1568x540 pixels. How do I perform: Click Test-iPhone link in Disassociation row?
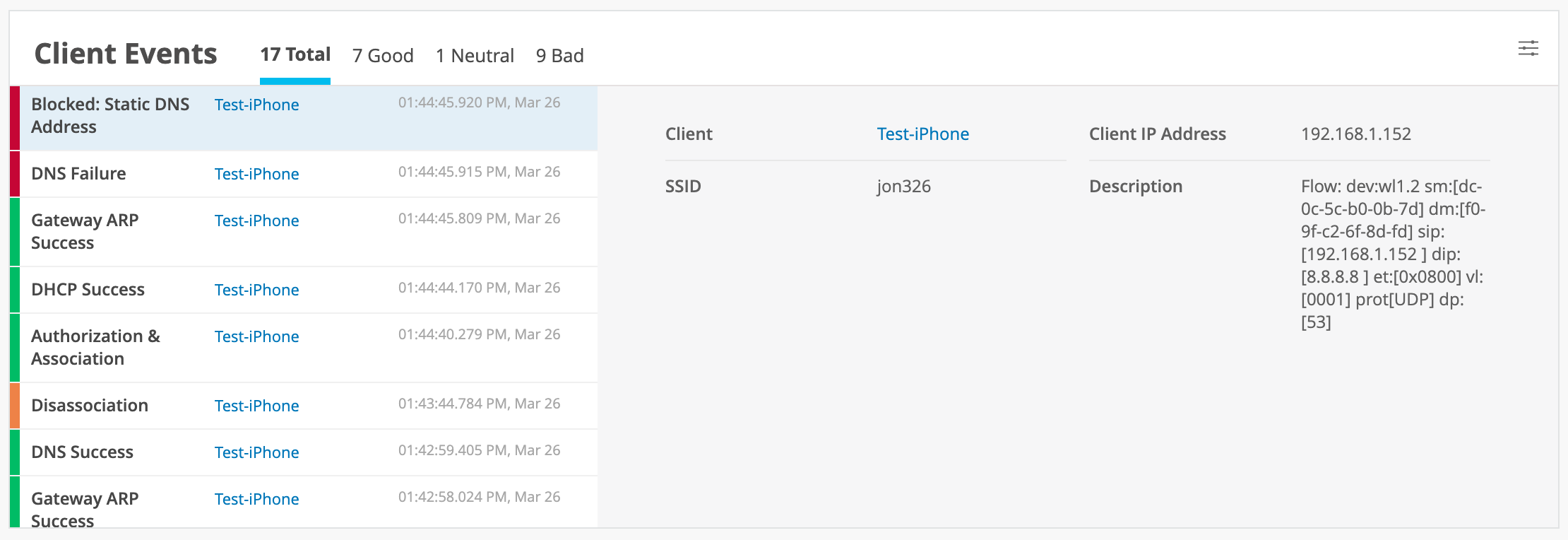click(256, 406)
